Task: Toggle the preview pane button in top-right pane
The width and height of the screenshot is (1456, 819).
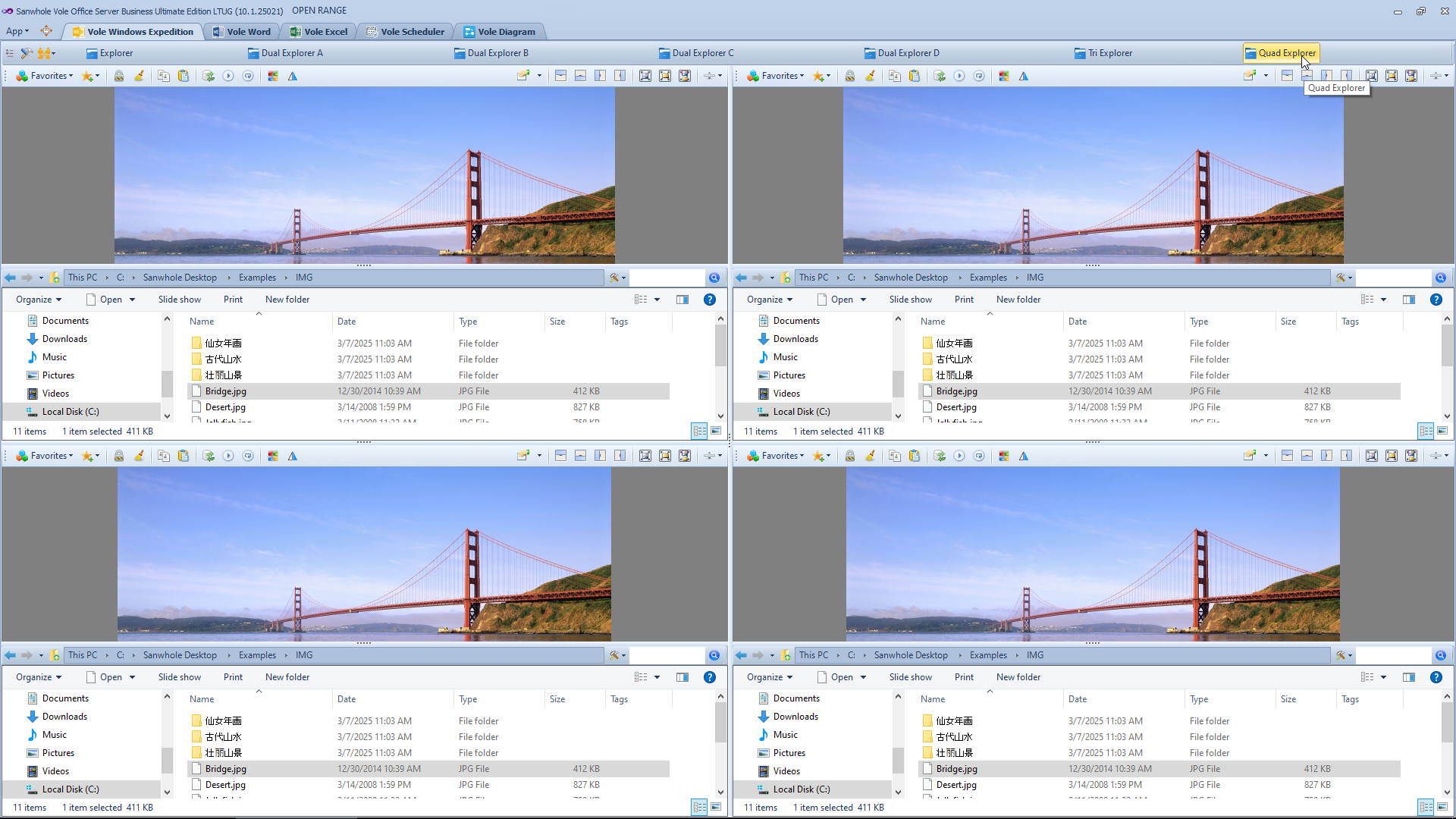Action: pyautogui.click(x=1409, y=300)
